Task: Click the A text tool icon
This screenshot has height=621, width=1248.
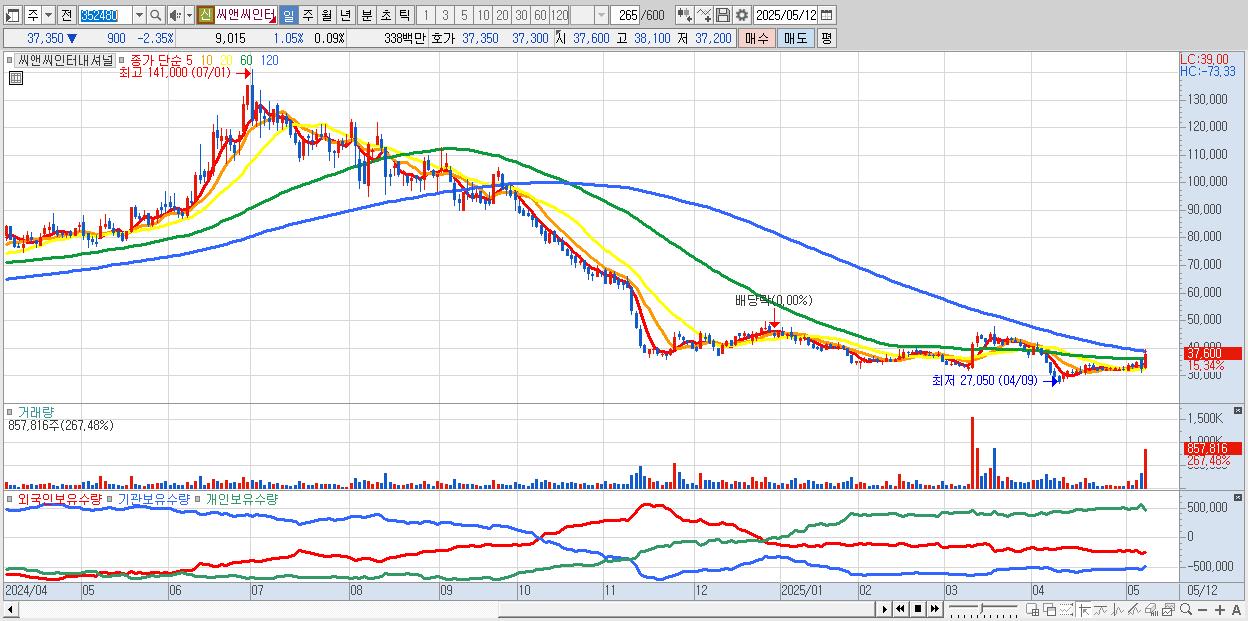Action: pyautogui.click(x=1236, y=610)
